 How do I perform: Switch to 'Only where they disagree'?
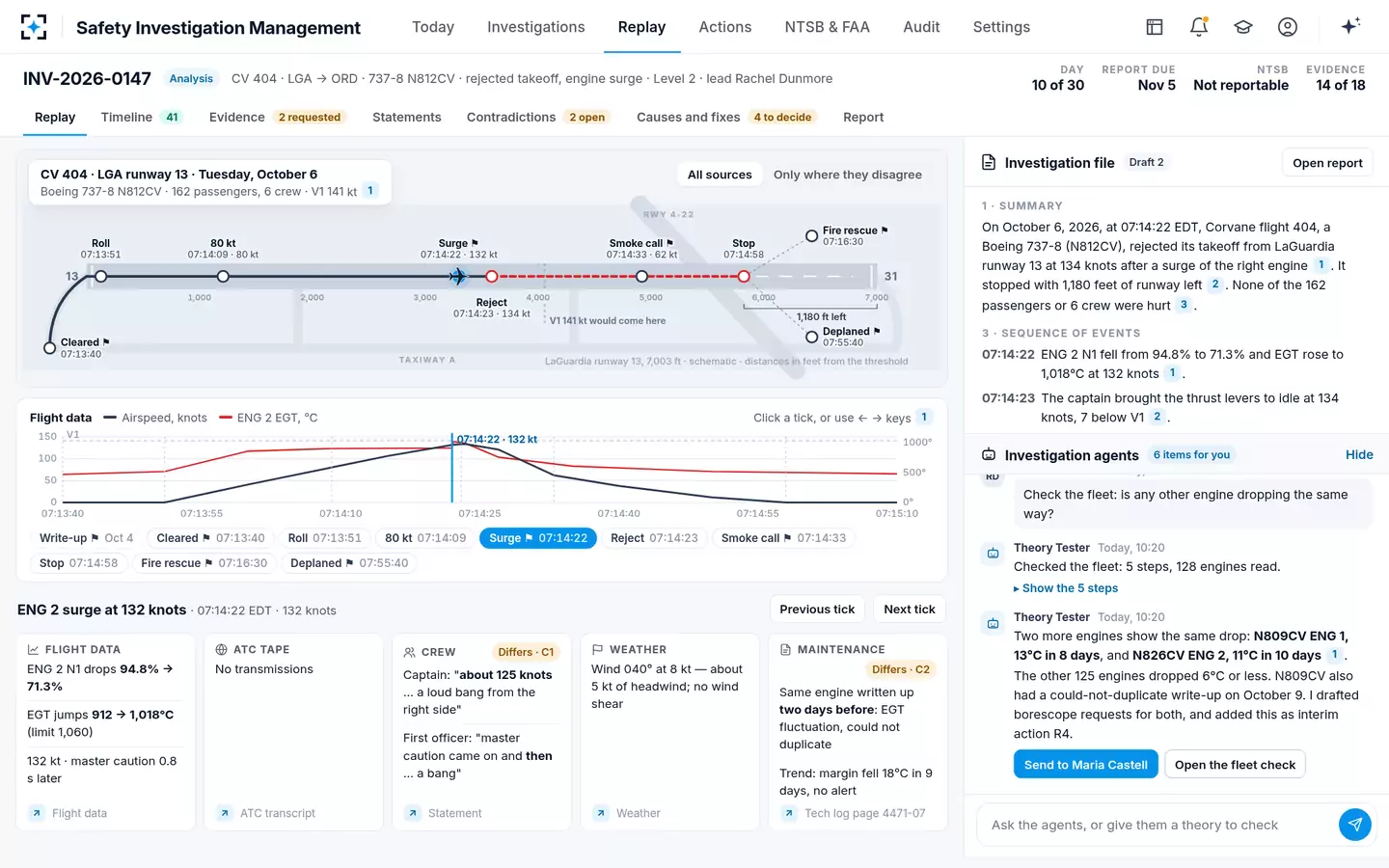click(x=848, y=175)
